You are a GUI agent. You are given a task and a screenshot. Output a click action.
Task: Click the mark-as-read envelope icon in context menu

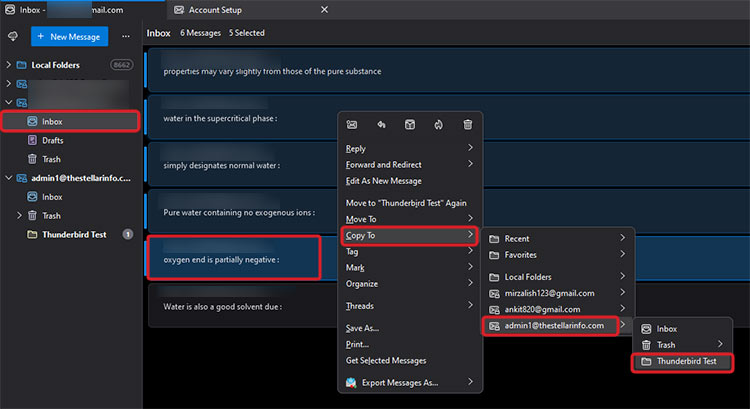pyautogui.click(x=352, y=125)
